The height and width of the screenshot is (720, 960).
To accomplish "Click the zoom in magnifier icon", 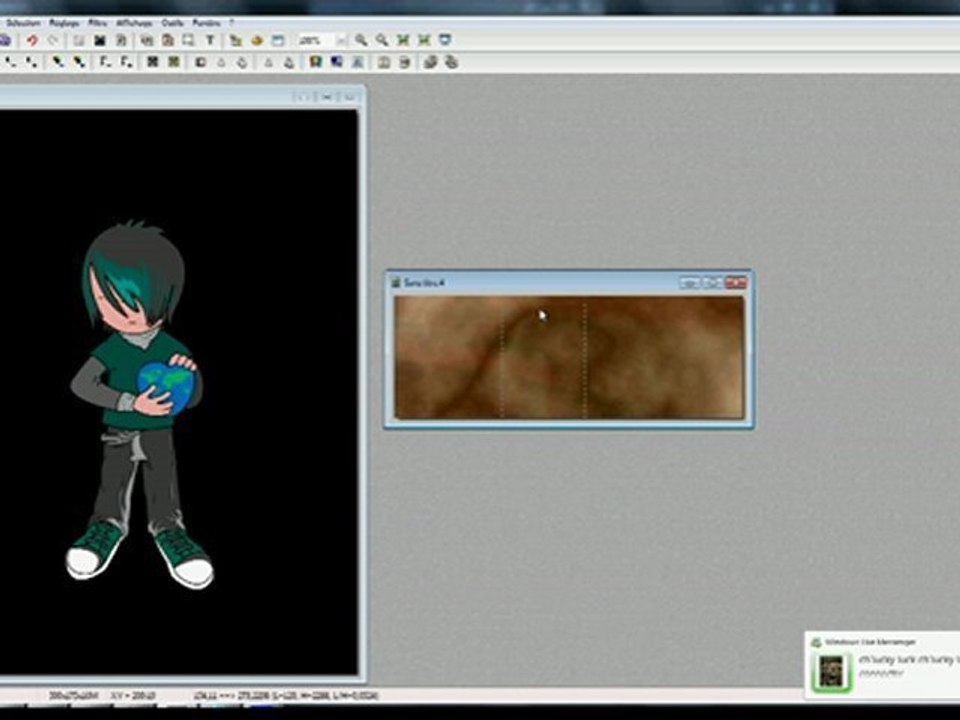I will pos(361,40).
